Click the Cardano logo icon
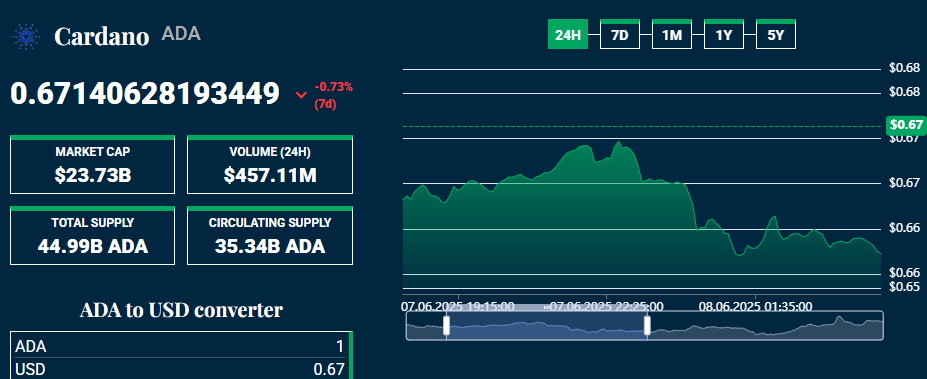This screenshot has width=927, height=379. 26,37
